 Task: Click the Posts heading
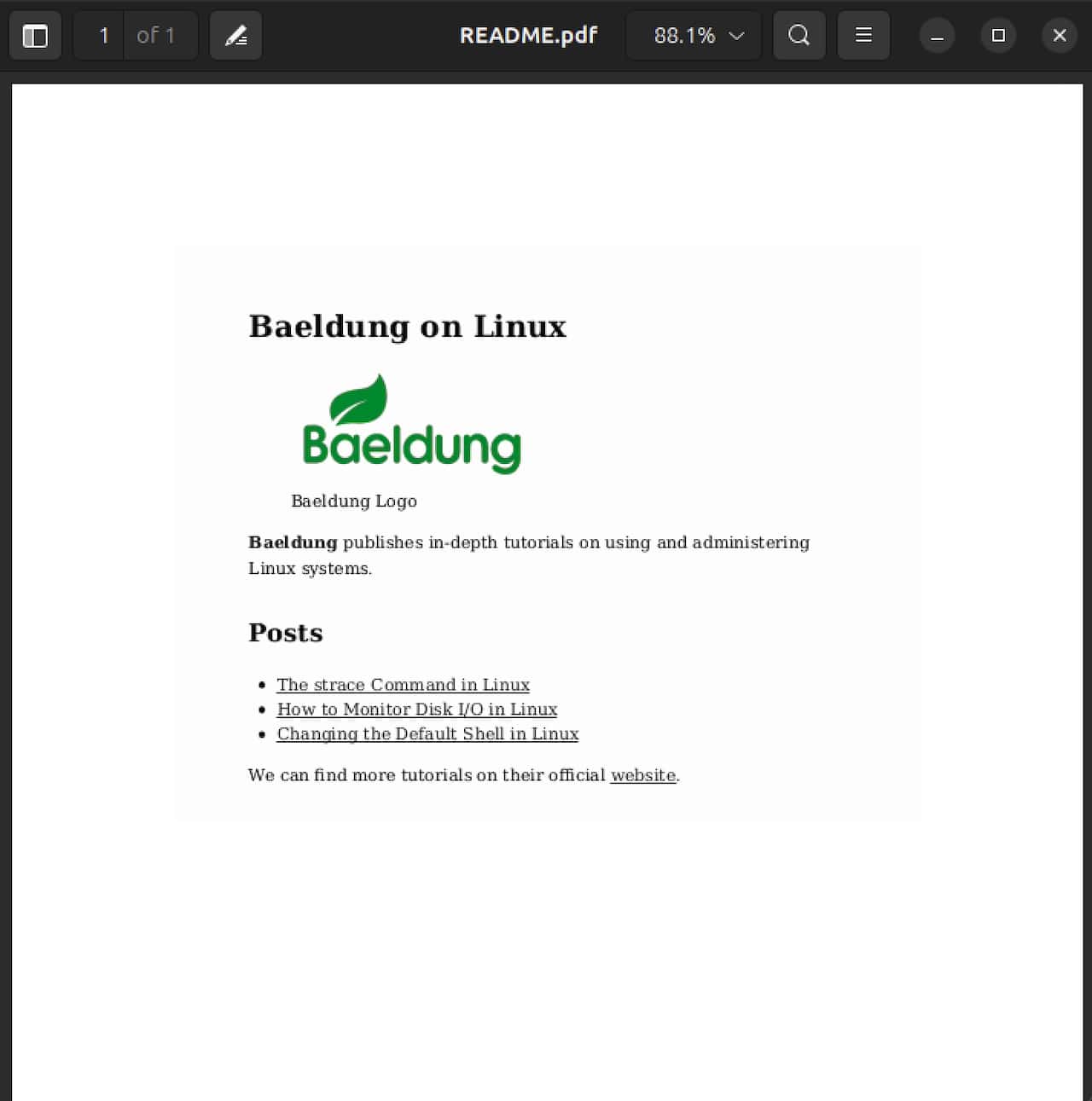286,633
